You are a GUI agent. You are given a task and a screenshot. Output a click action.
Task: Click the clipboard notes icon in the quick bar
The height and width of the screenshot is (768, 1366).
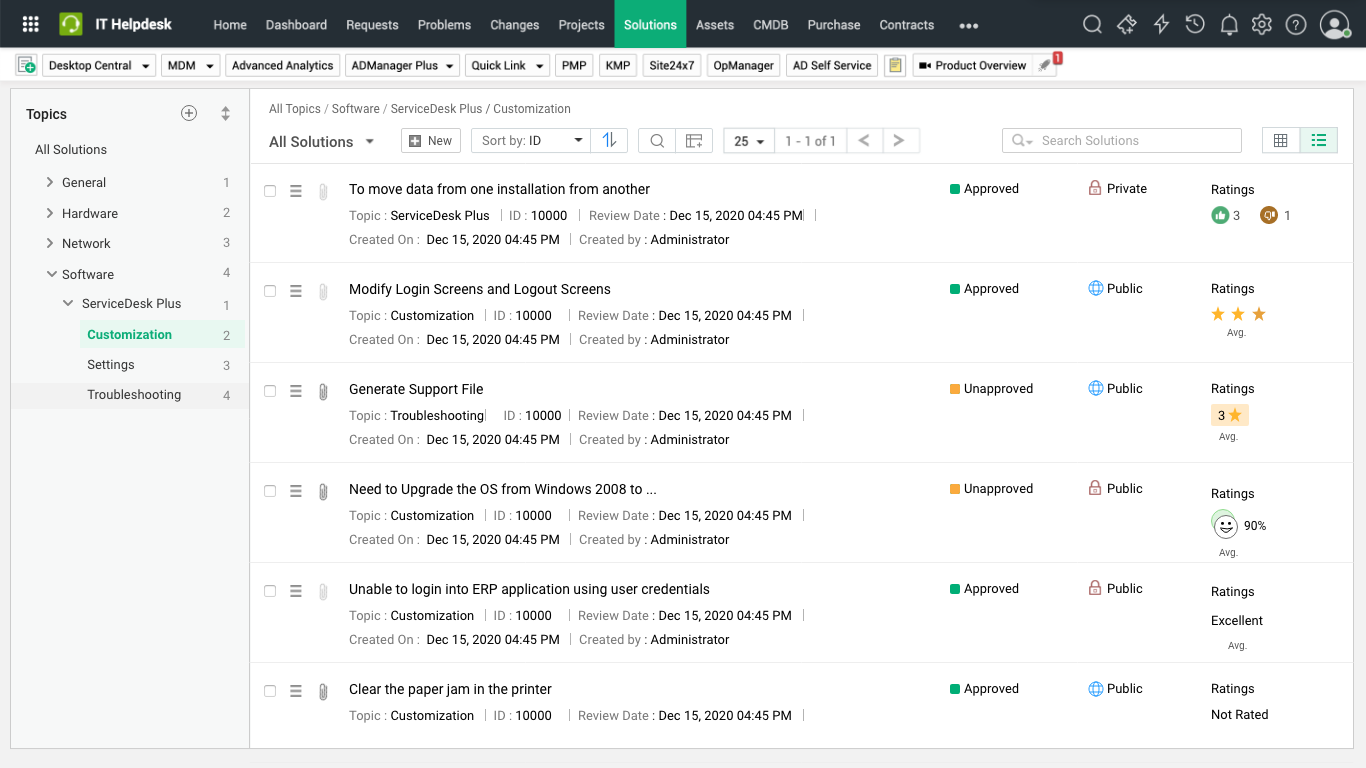895,65
